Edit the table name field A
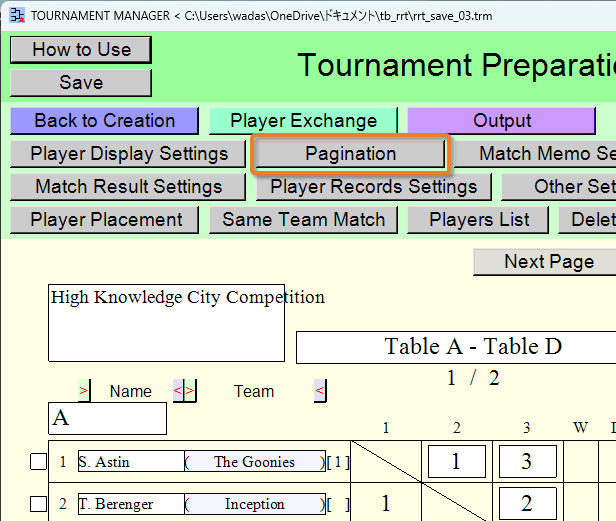This screenshot has width=616, height=521. 107,418
